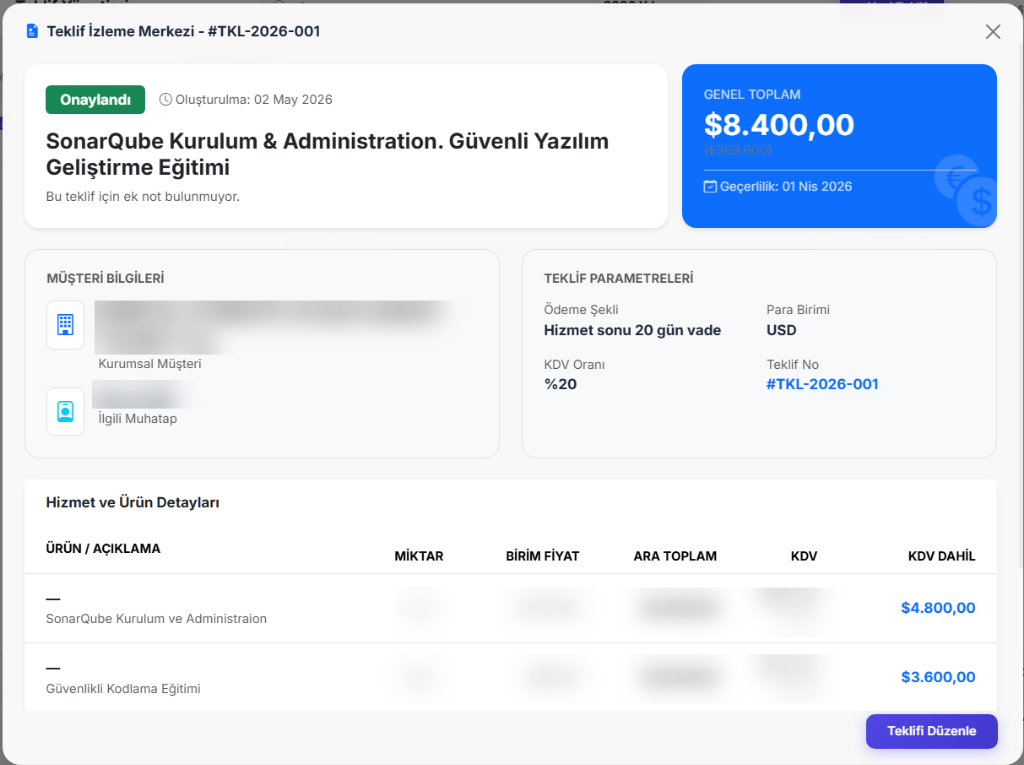Click the contact icon for İlgili Muhatap

65,412
